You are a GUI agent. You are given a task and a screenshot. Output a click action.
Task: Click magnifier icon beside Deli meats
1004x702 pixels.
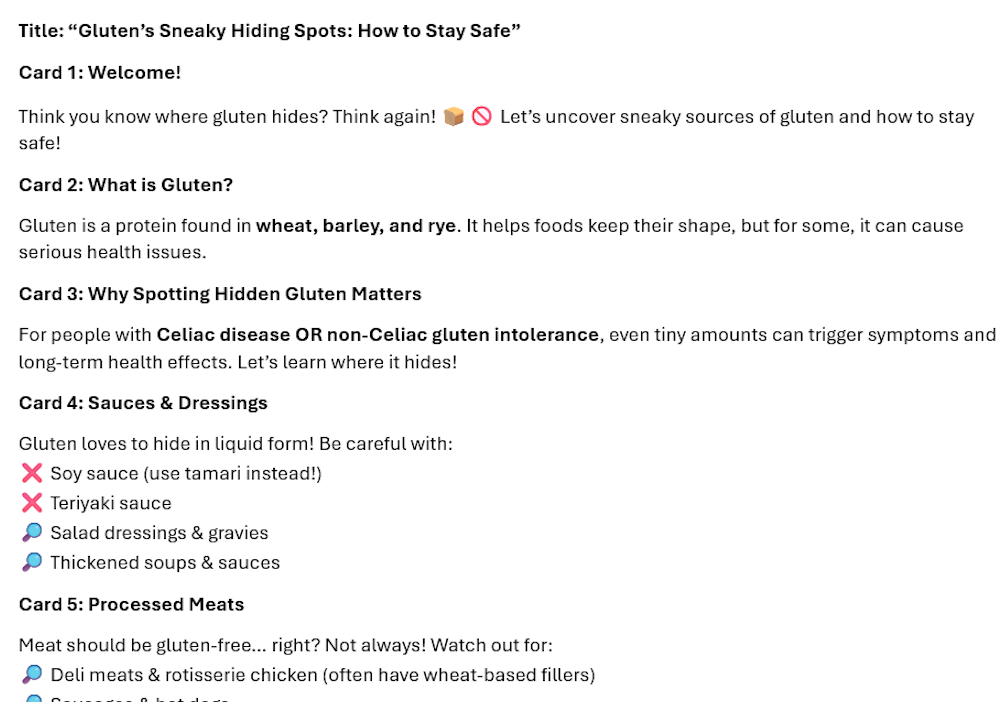(x=31, y=674)
